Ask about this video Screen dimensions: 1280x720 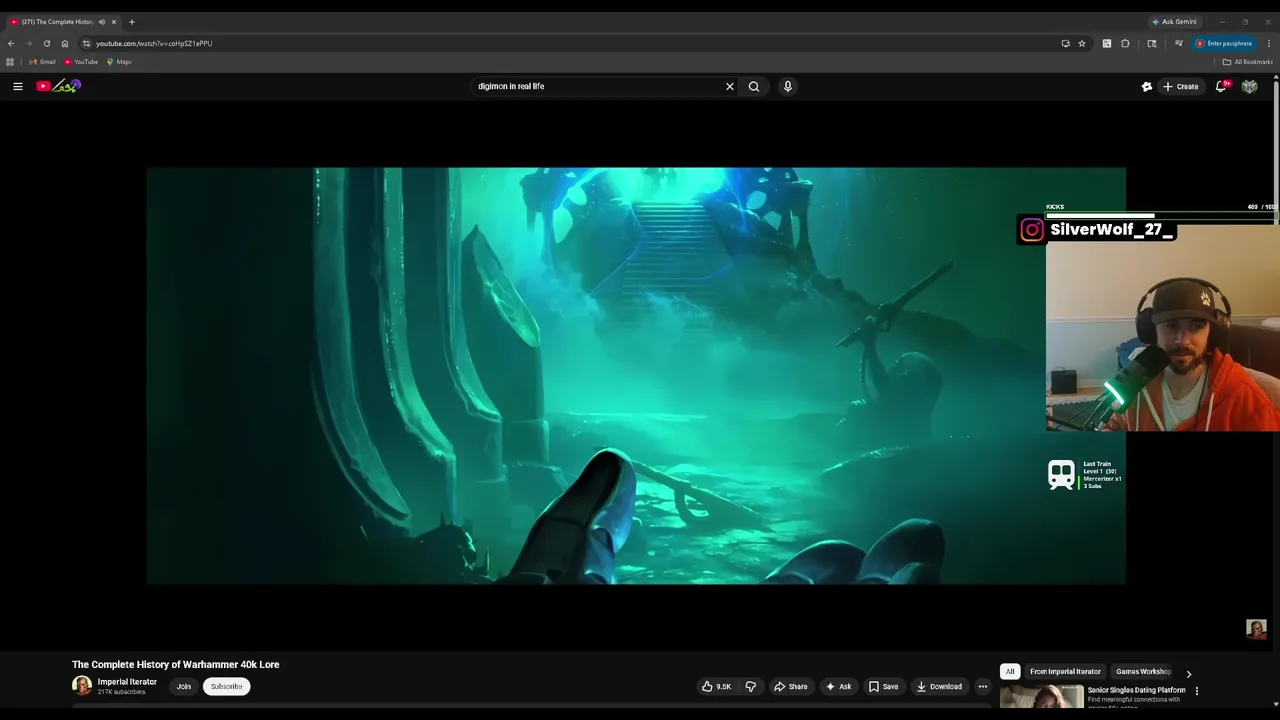pyautogui.click(x=838, y=686)
